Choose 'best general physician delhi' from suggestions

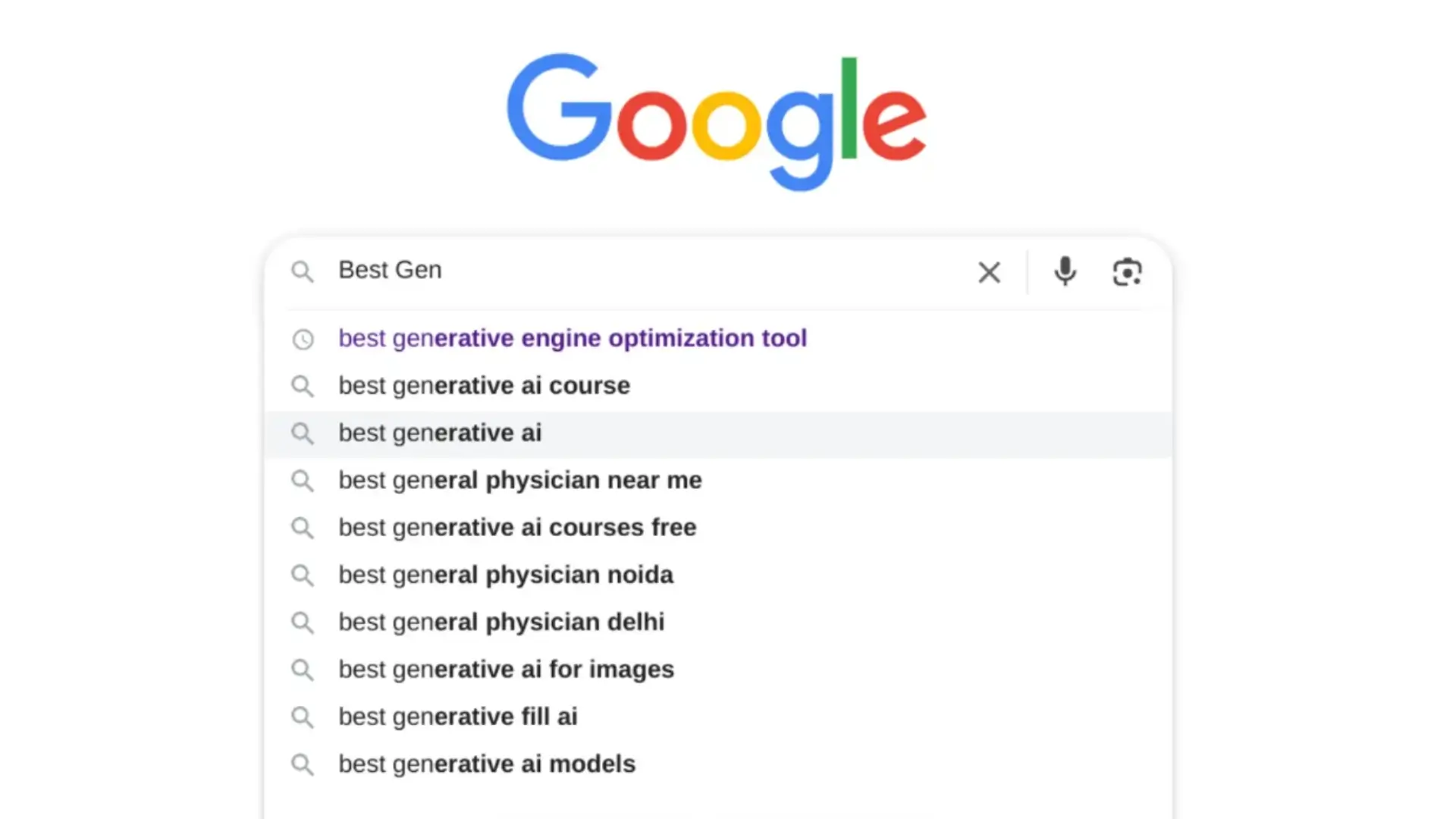click(500, 621)
